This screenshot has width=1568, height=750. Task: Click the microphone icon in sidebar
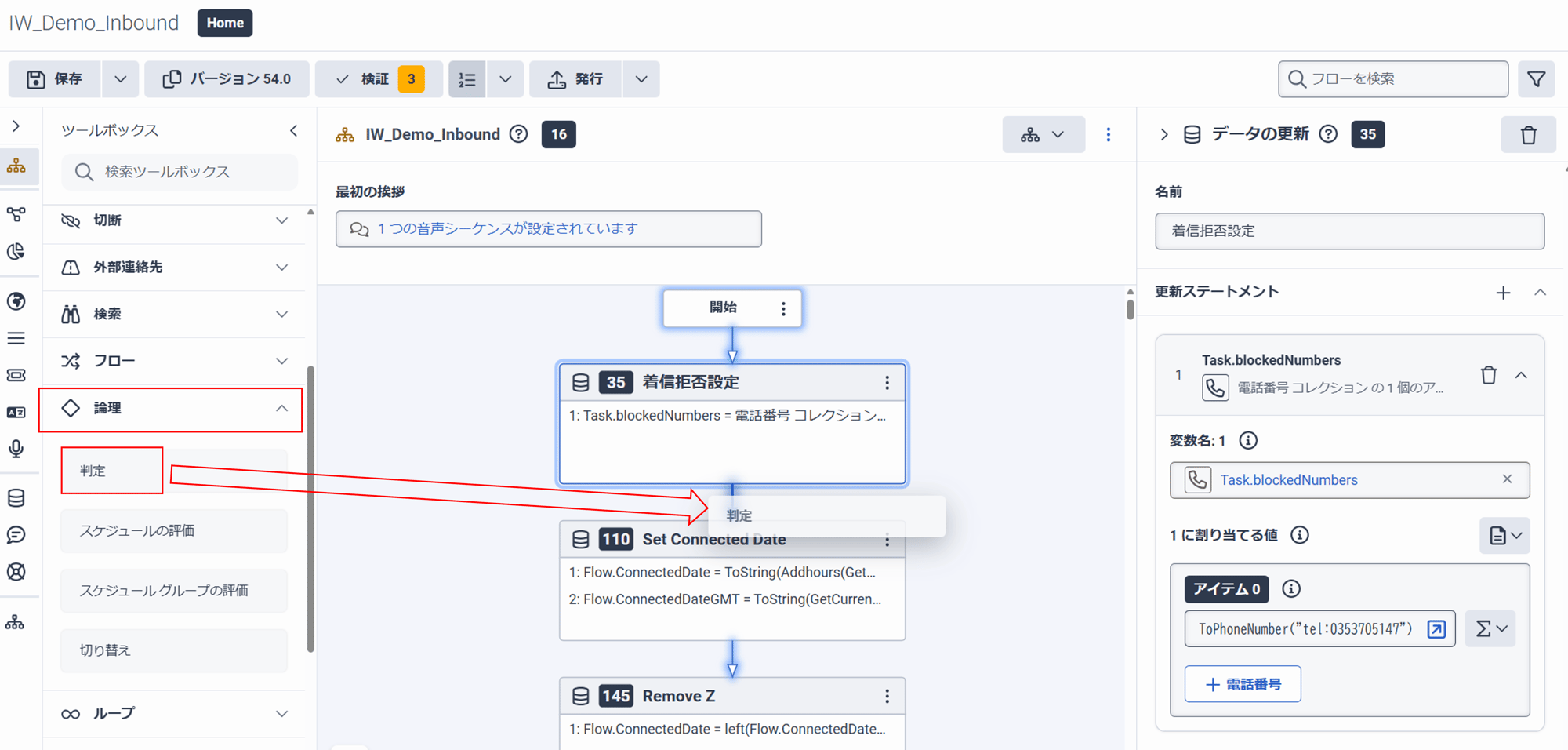tap(16, 449)
